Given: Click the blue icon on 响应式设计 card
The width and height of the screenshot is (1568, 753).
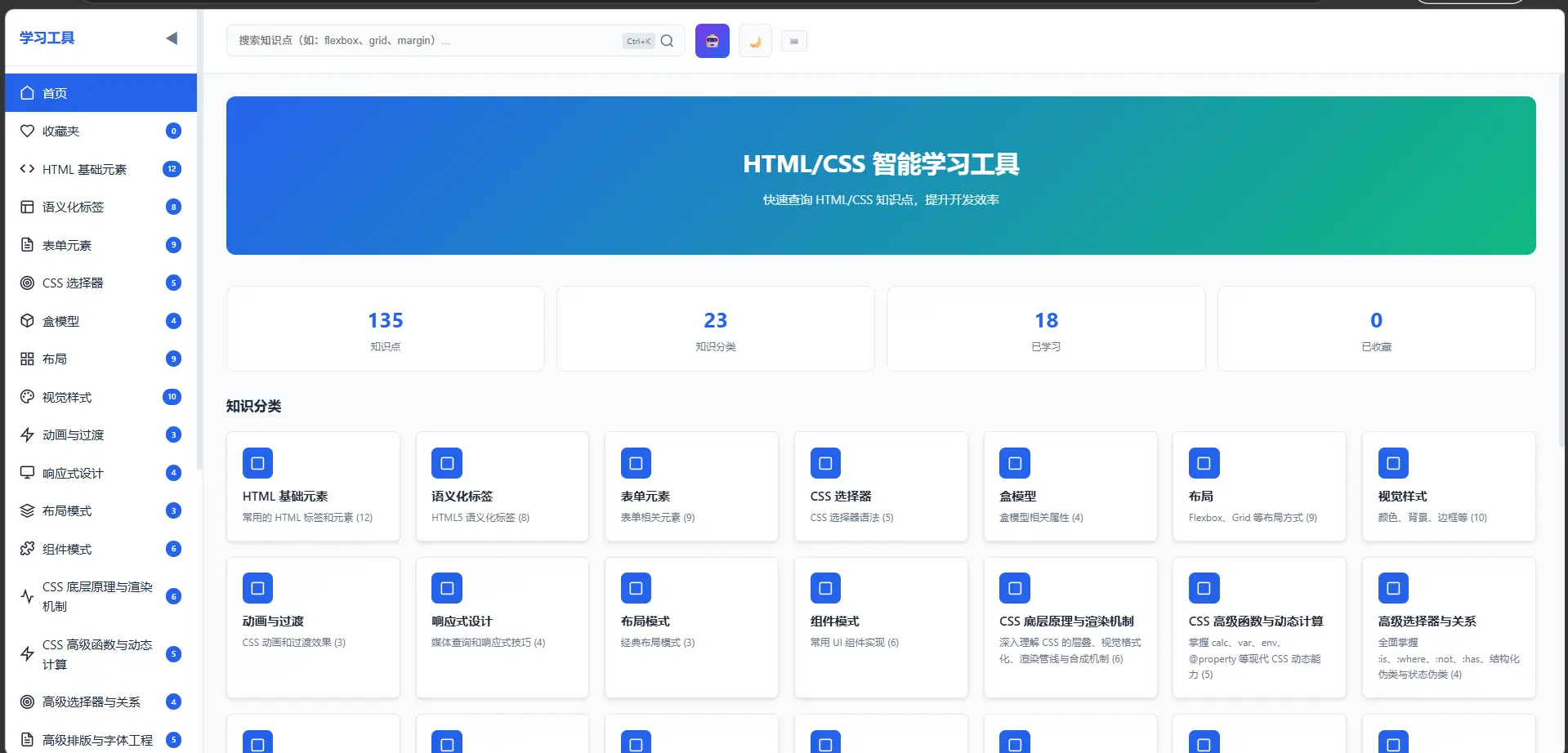Looking at the screenshot, I should [x=447, y=588].
